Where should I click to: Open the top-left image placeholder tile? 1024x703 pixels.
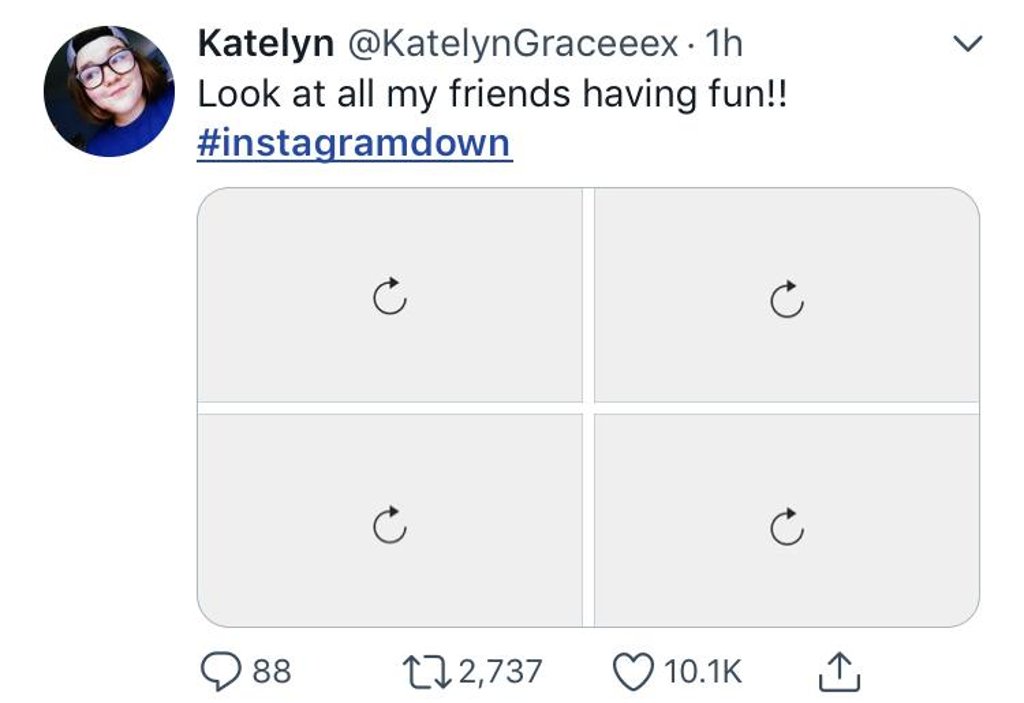point(300,250)
